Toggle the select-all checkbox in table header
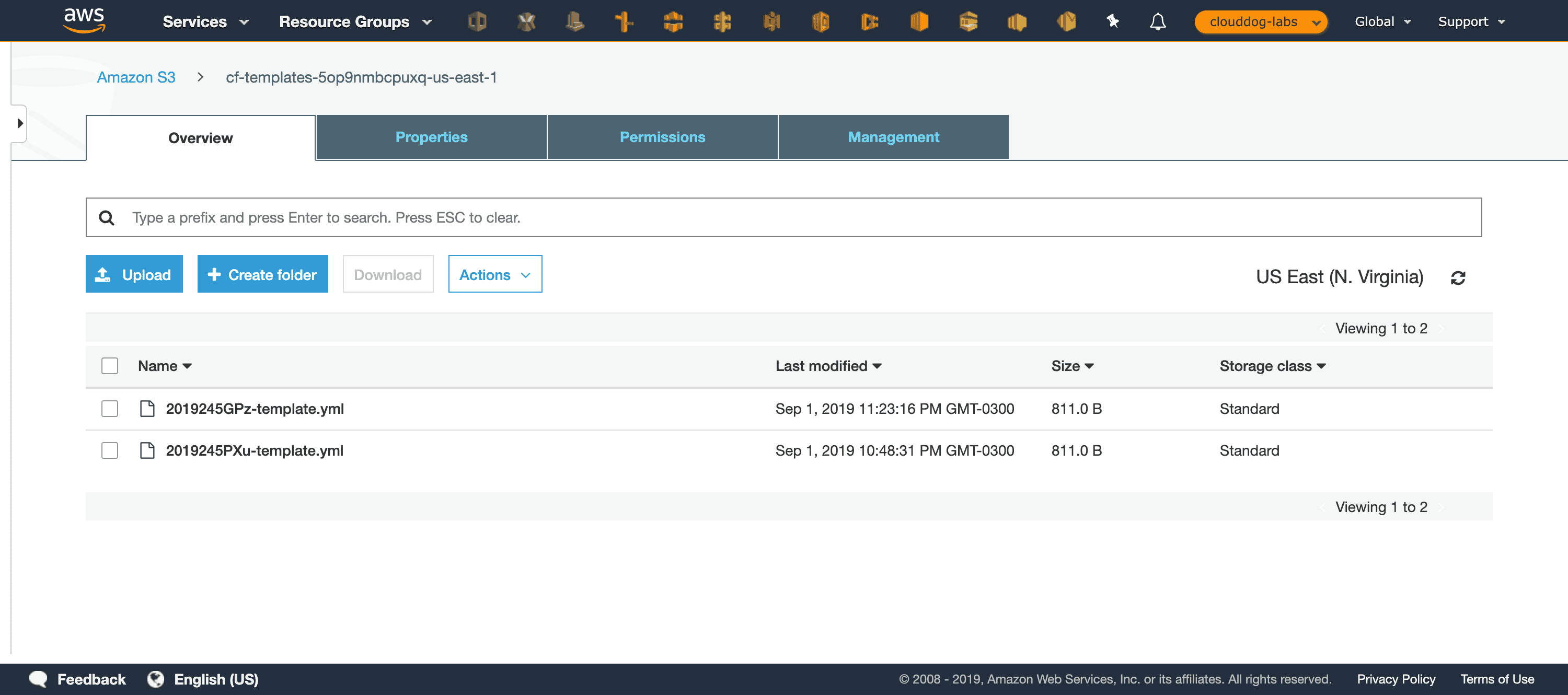Viewport: 1568px width, 695px height. coord(110,366)
